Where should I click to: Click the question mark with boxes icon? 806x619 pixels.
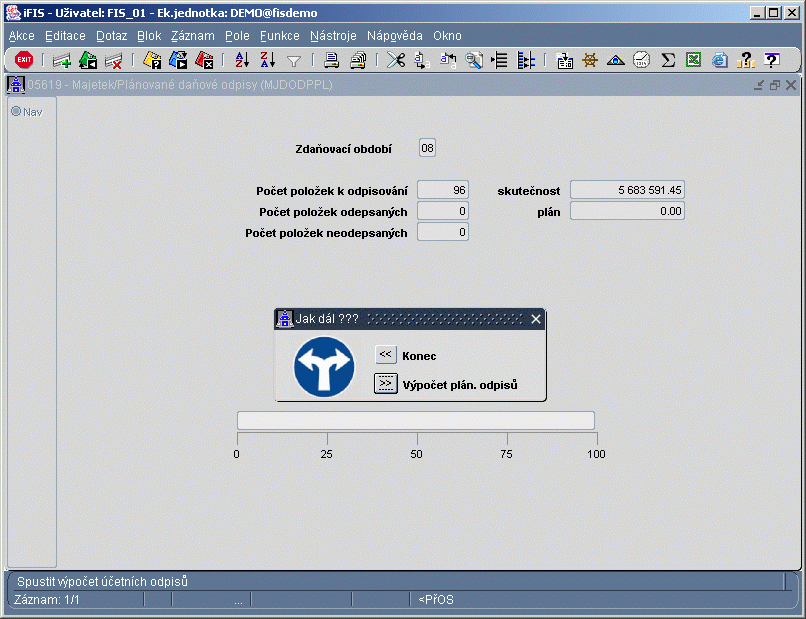click(745, 61)
